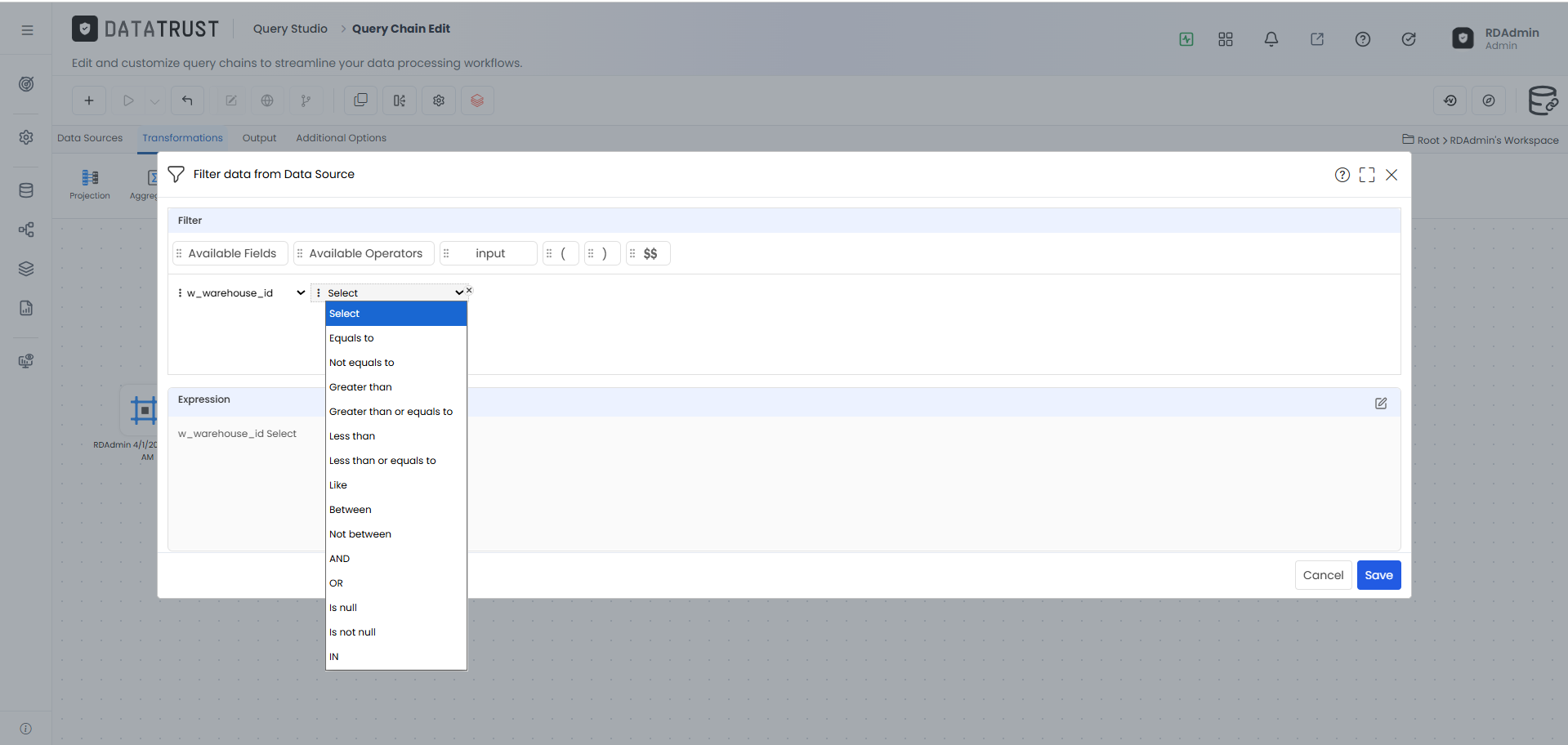This screenshot has height=745, width=1568.
Task: Close the Filter data dialog
Action: tap(1392, 175)
